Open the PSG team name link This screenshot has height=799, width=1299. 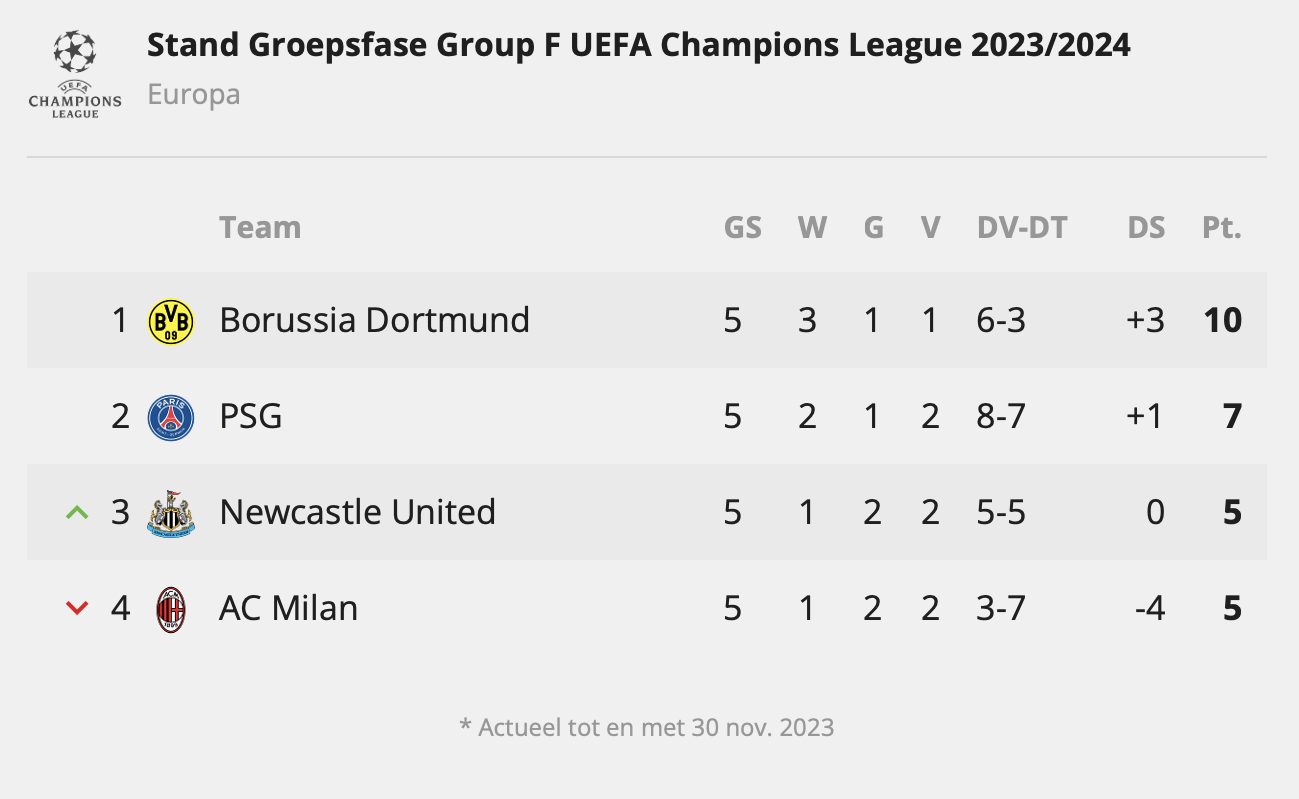tap(250, 416)
